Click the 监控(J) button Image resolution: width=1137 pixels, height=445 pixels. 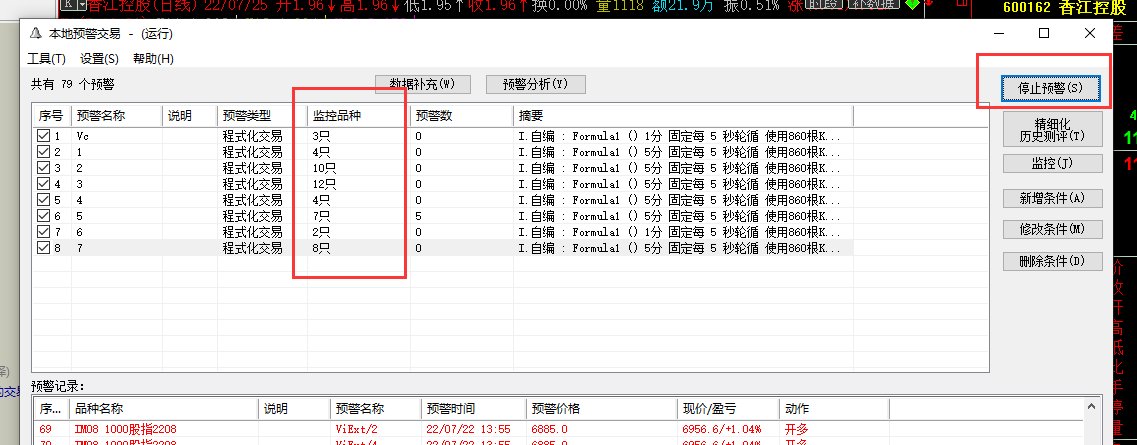[1053, 164]
